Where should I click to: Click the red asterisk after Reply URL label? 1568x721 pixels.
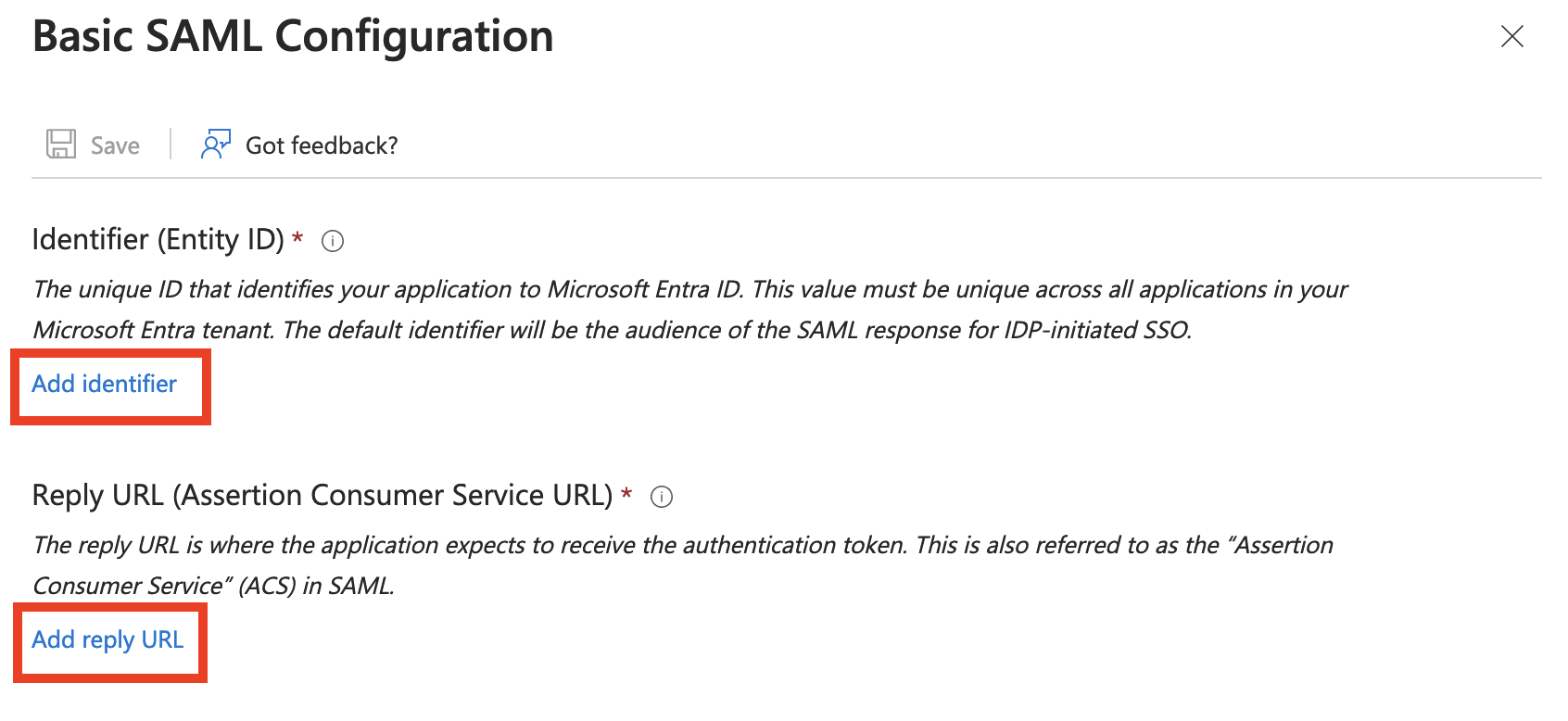626,494
